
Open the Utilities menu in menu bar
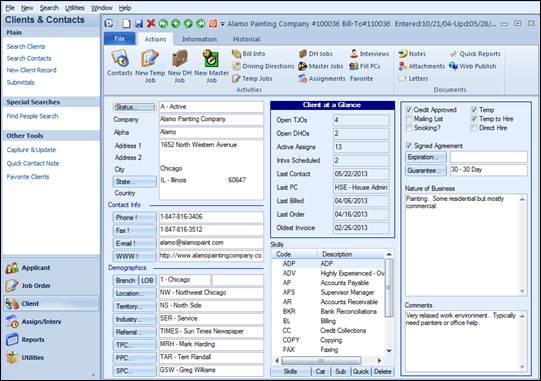tap(75, 8)
